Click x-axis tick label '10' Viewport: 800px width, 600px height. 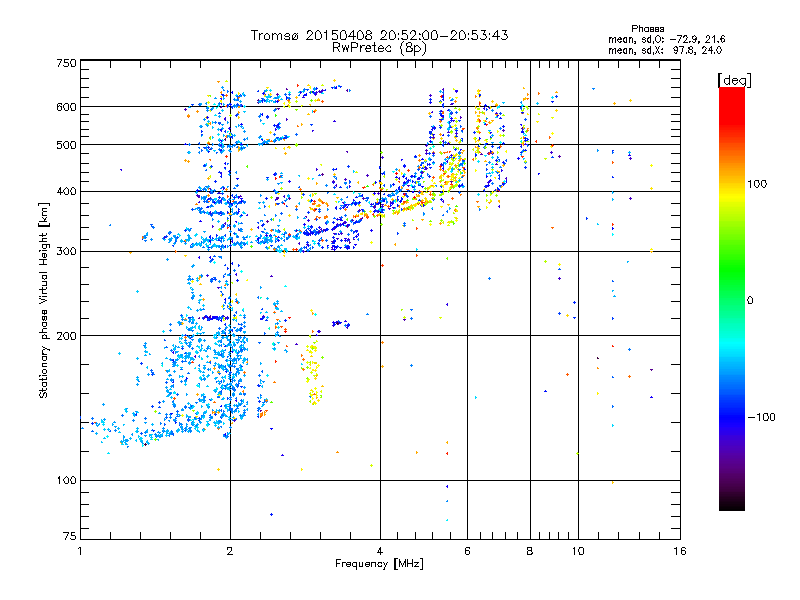click(578, 551)
